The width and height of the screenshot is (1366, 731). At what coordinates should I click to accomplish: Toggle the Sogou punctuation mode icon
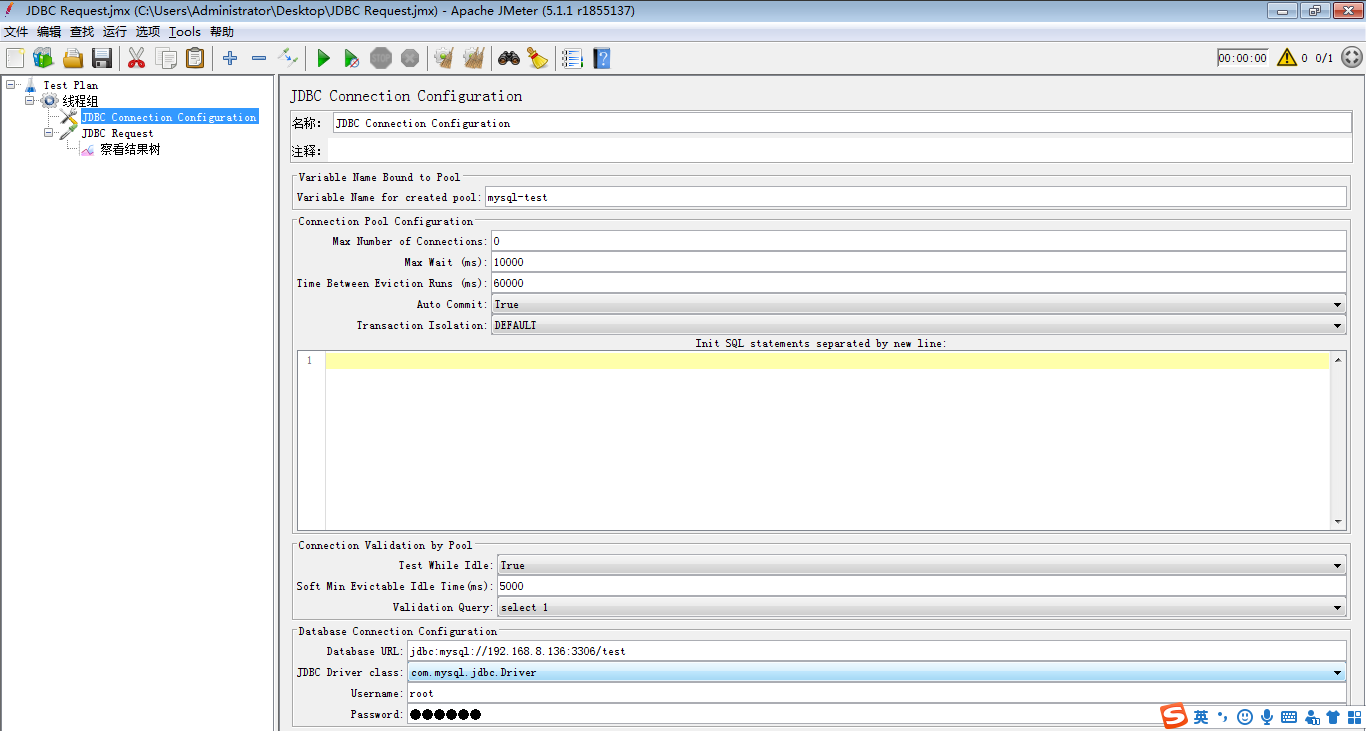pos(1222,717)
